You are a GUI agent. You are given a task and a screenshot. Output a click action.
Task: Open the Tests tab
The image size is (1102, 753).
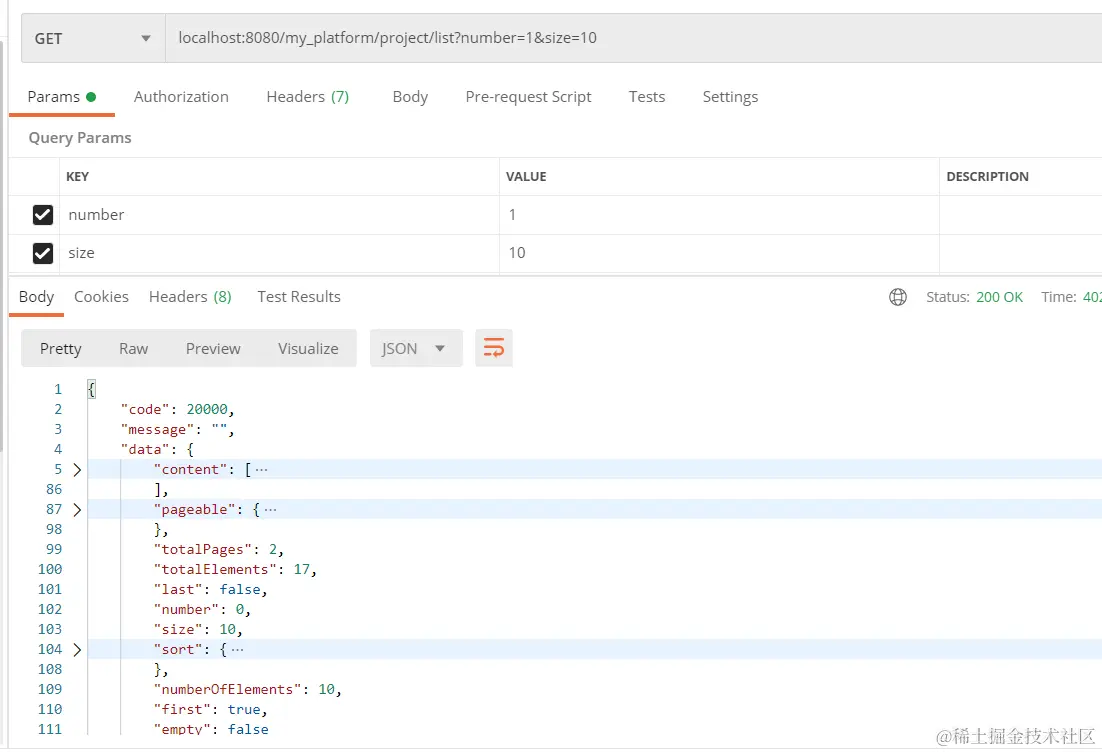point(647,97)
